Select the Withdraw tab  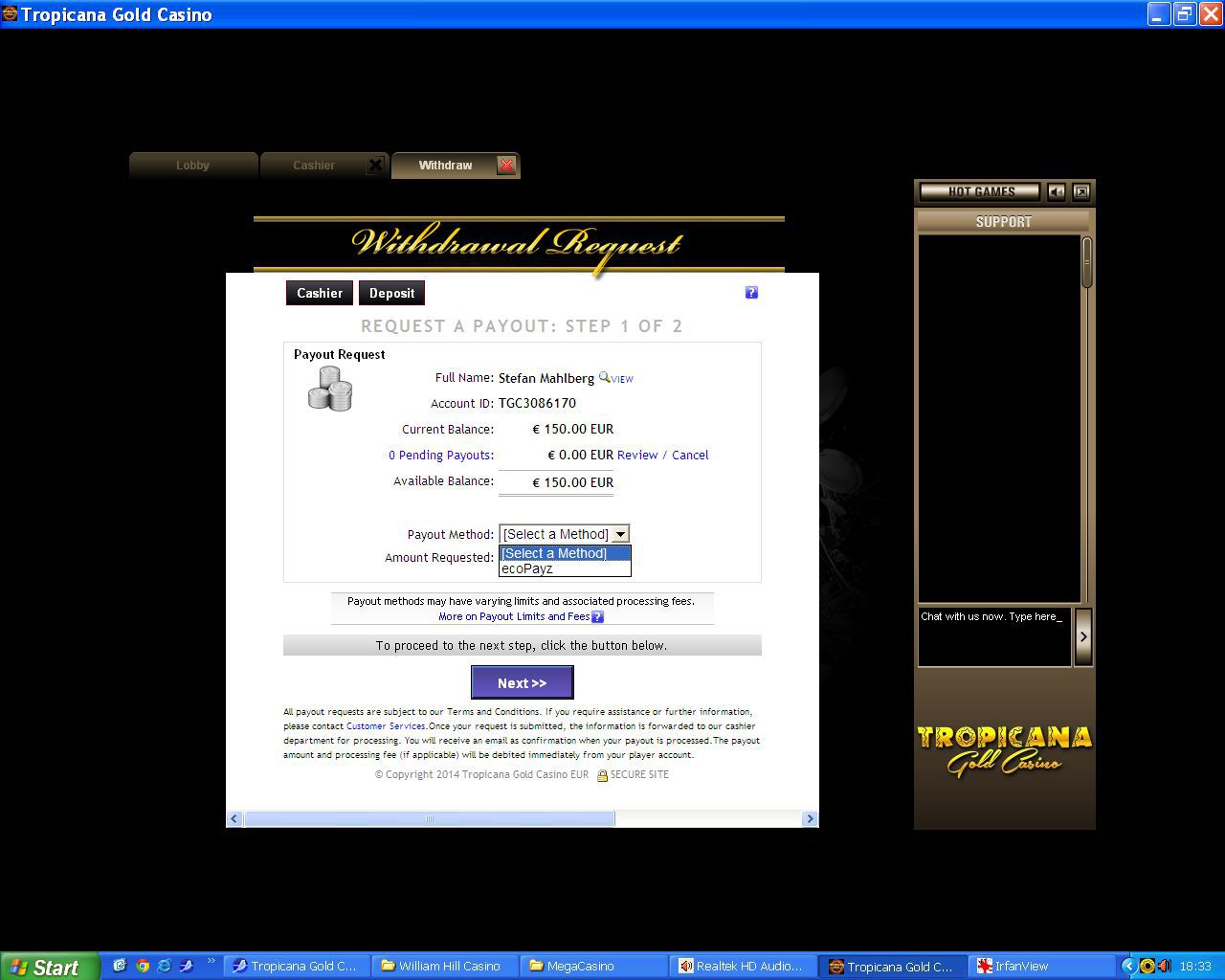coord(445,166)
